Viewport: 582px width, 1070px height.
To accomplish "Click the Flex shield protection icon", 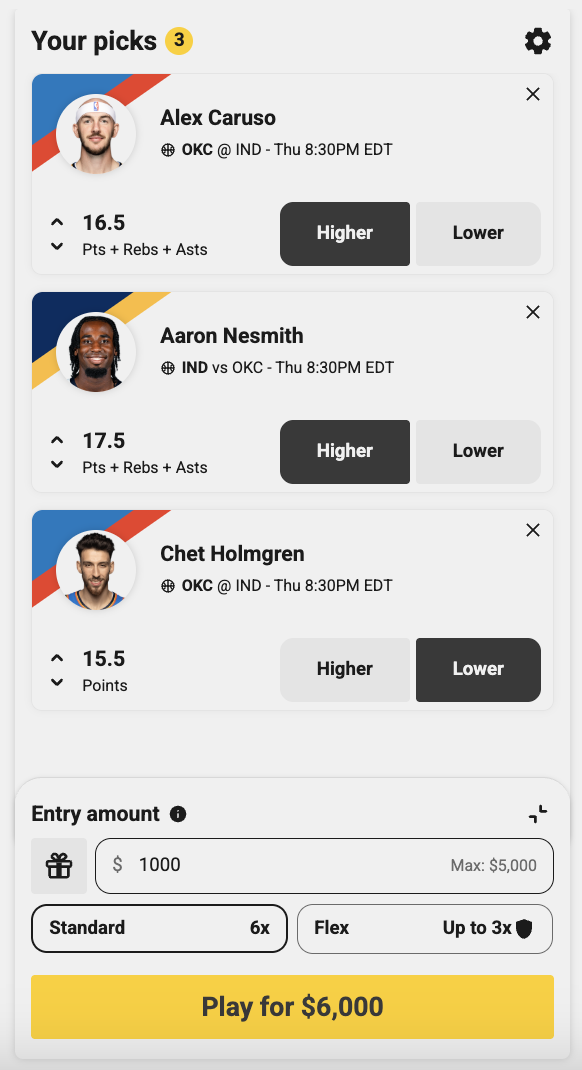I will (x=523, y=929).
